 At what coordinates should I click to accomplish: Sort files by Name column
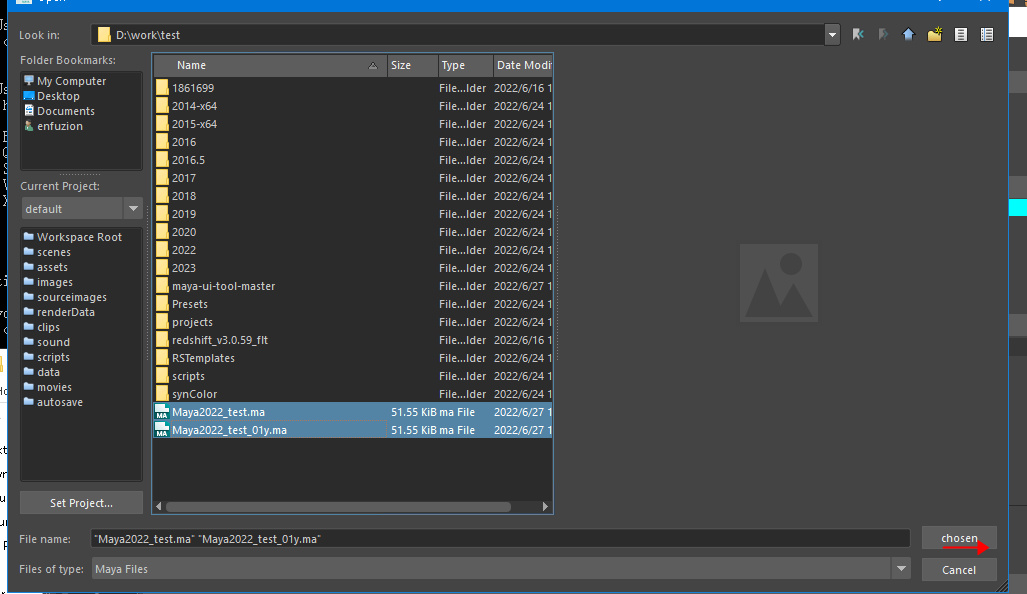tap(270, 66)
